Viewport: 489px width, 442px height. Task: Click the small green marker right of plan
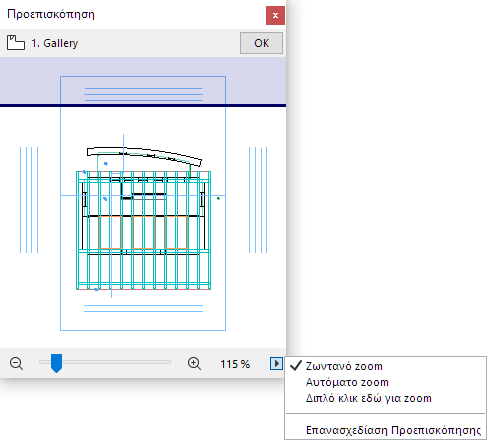pos(218,198)
